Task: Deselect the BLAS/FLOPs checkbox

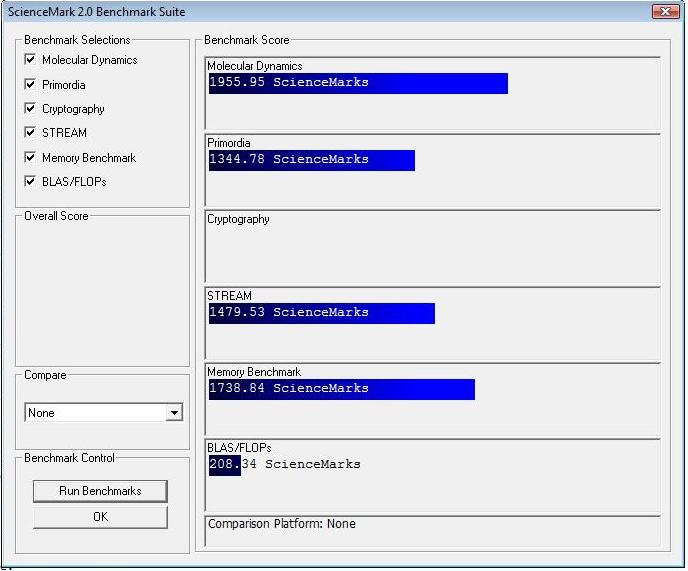Action: (x=30, y=182)
